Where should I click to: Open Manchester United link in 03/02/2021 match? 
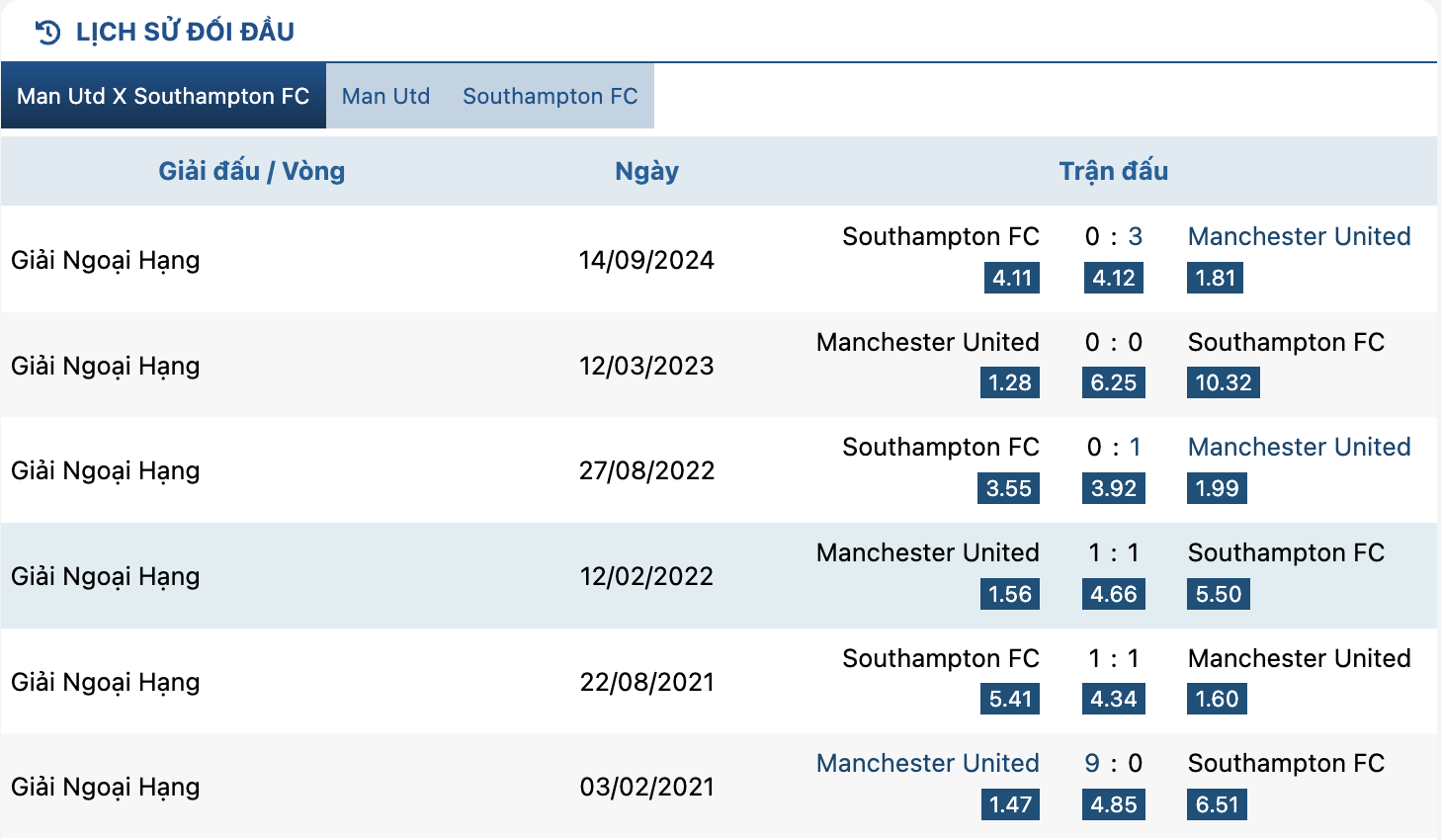click(927, 763)
